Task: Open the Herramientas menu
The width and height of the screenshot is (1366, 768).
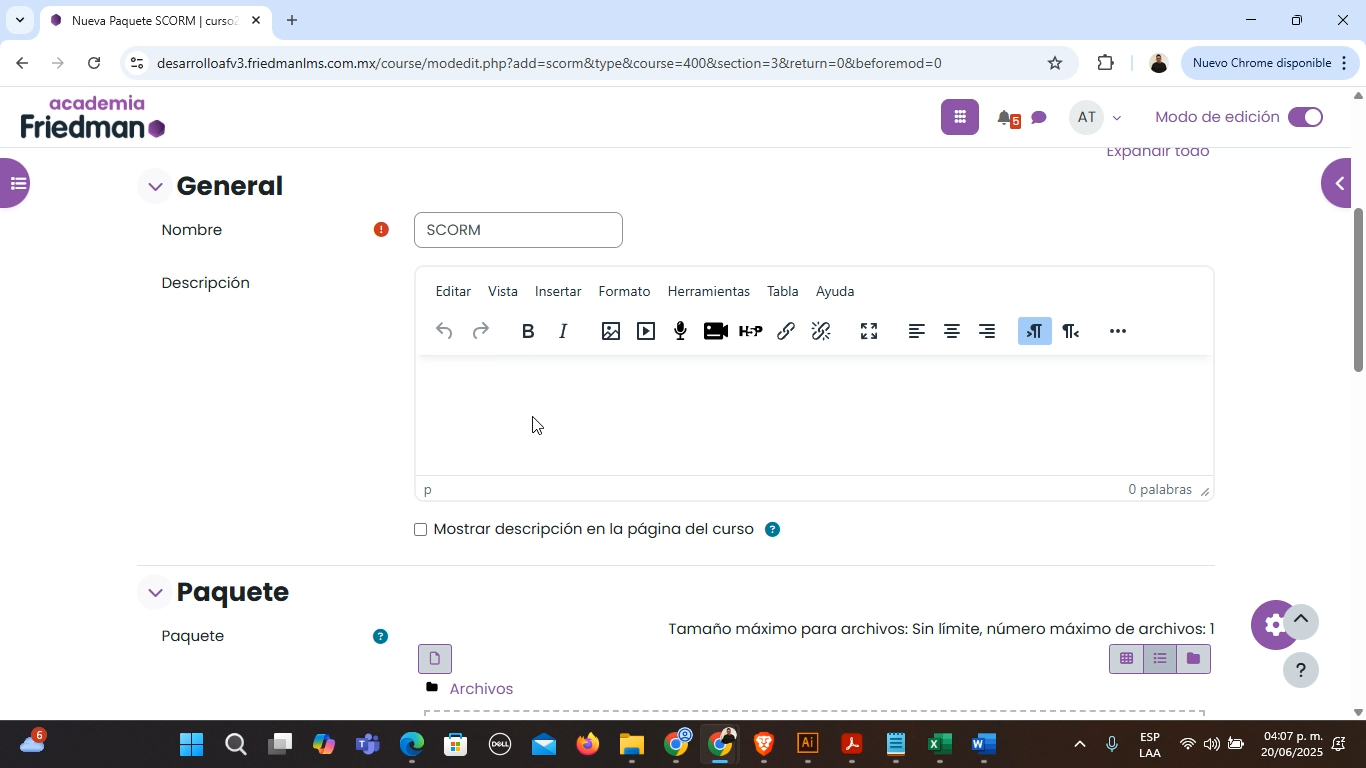Action: pos(708,291)
